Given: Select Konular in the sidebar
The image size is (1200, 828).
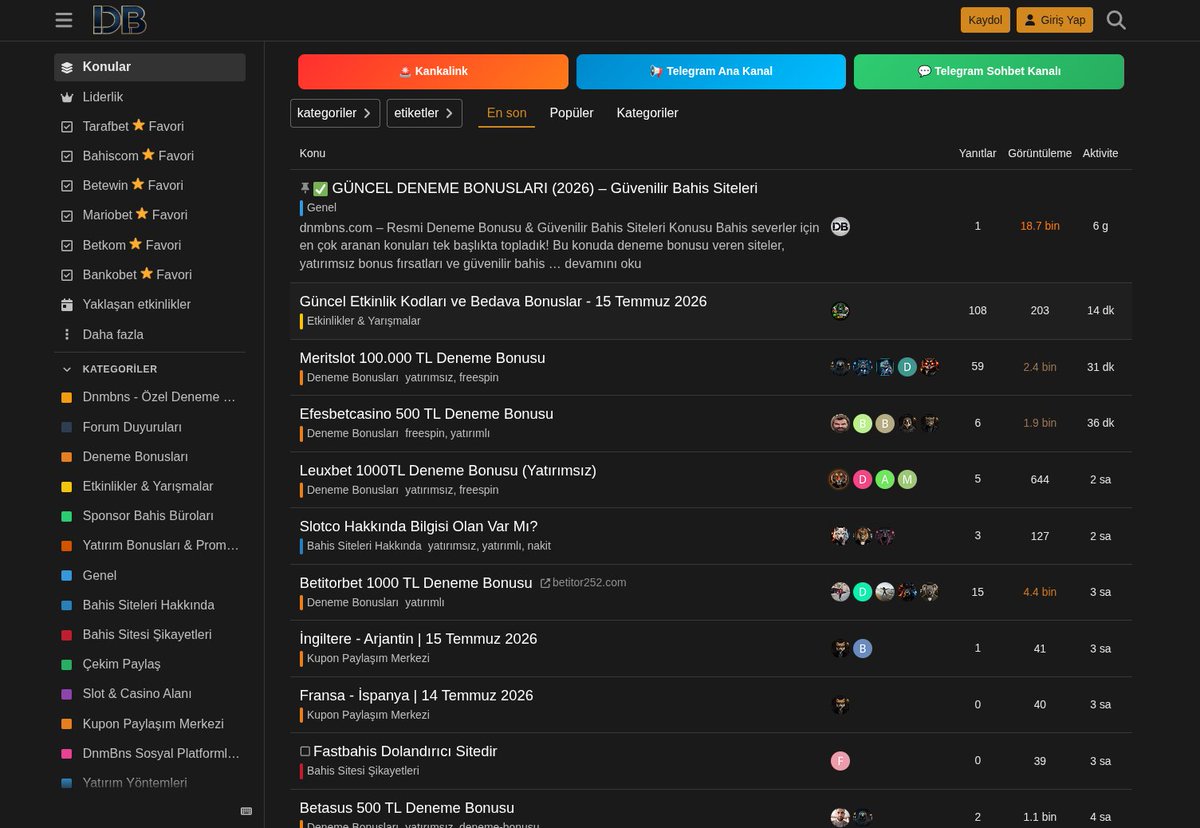Looking at the screenshot, I should [x=149, y=67].
